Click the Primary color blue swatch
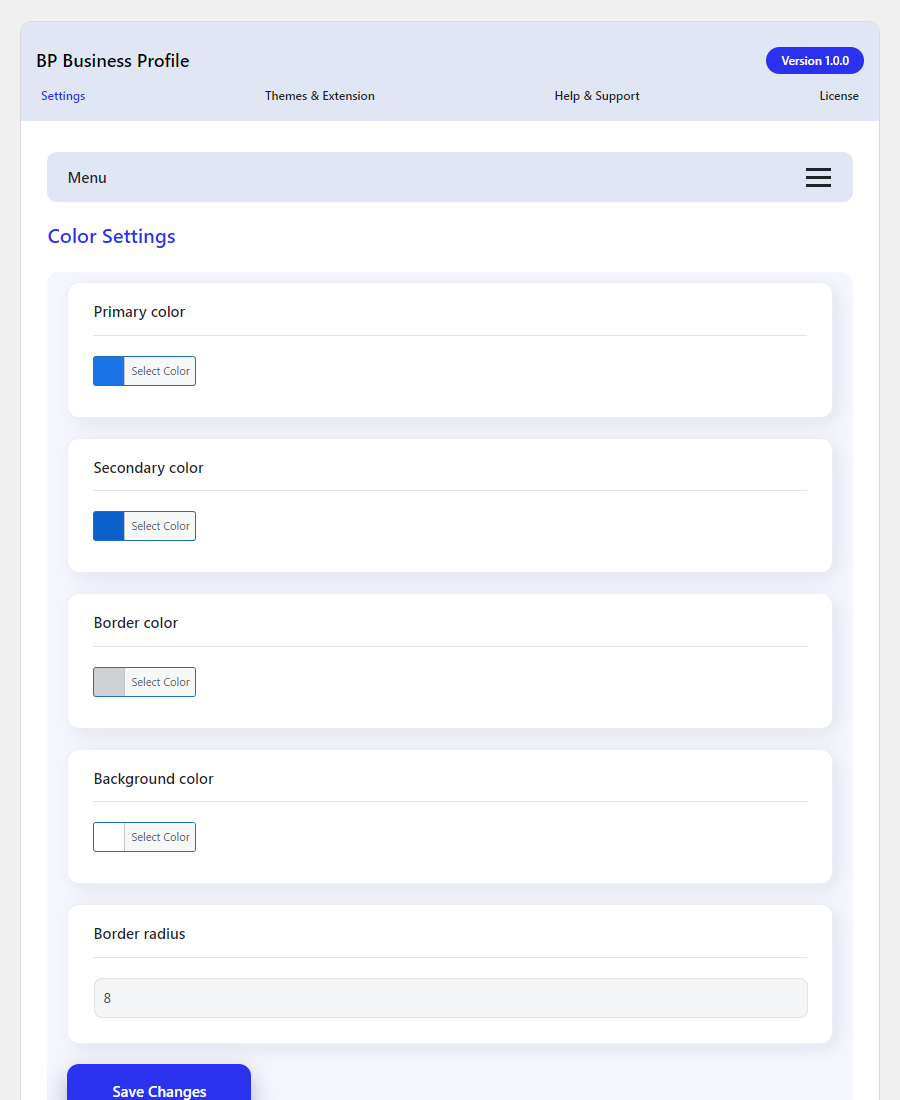 click(107, 371)
